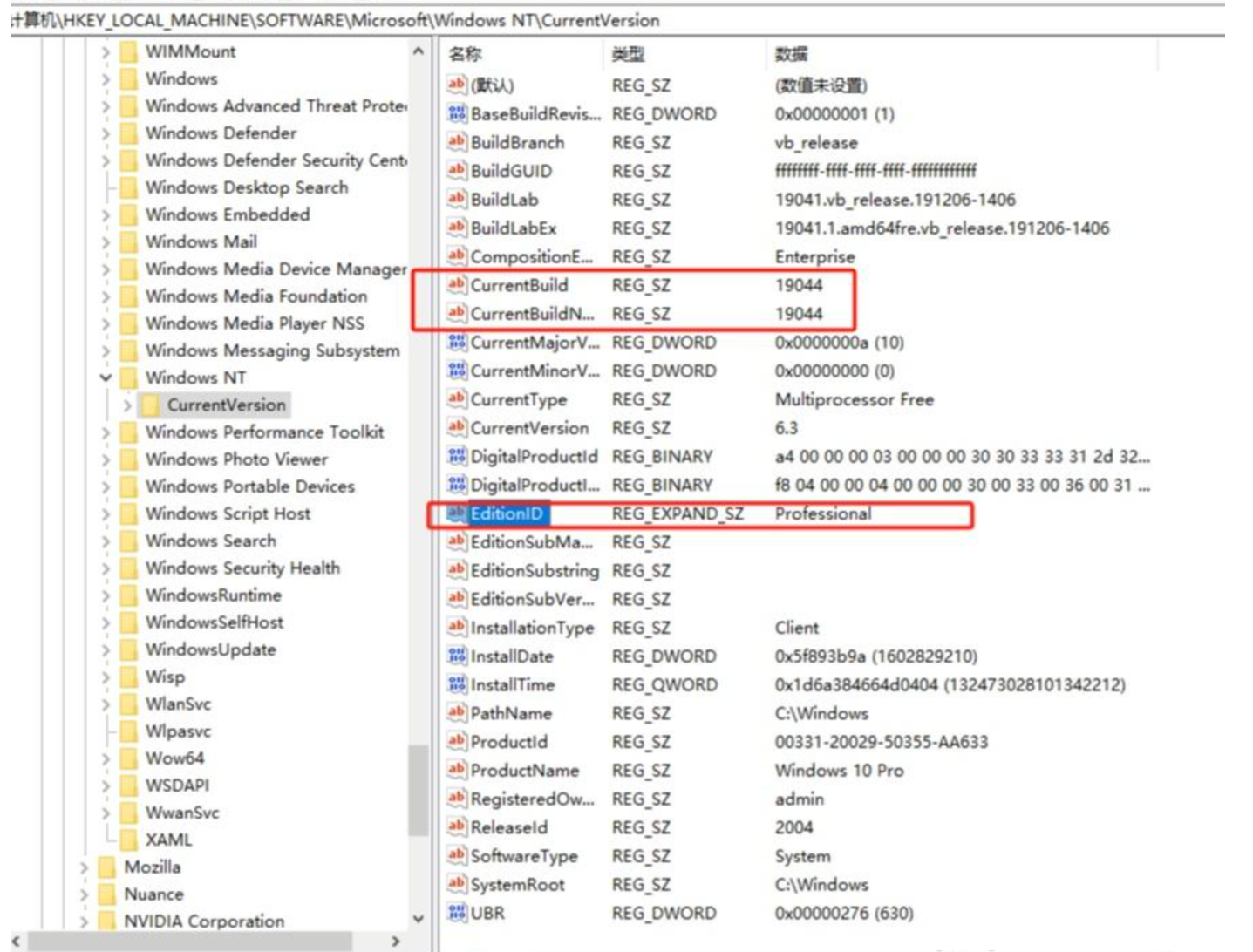Click the XAML folder icon
The height and width of the screenshot is (952, 1253).
129,840
